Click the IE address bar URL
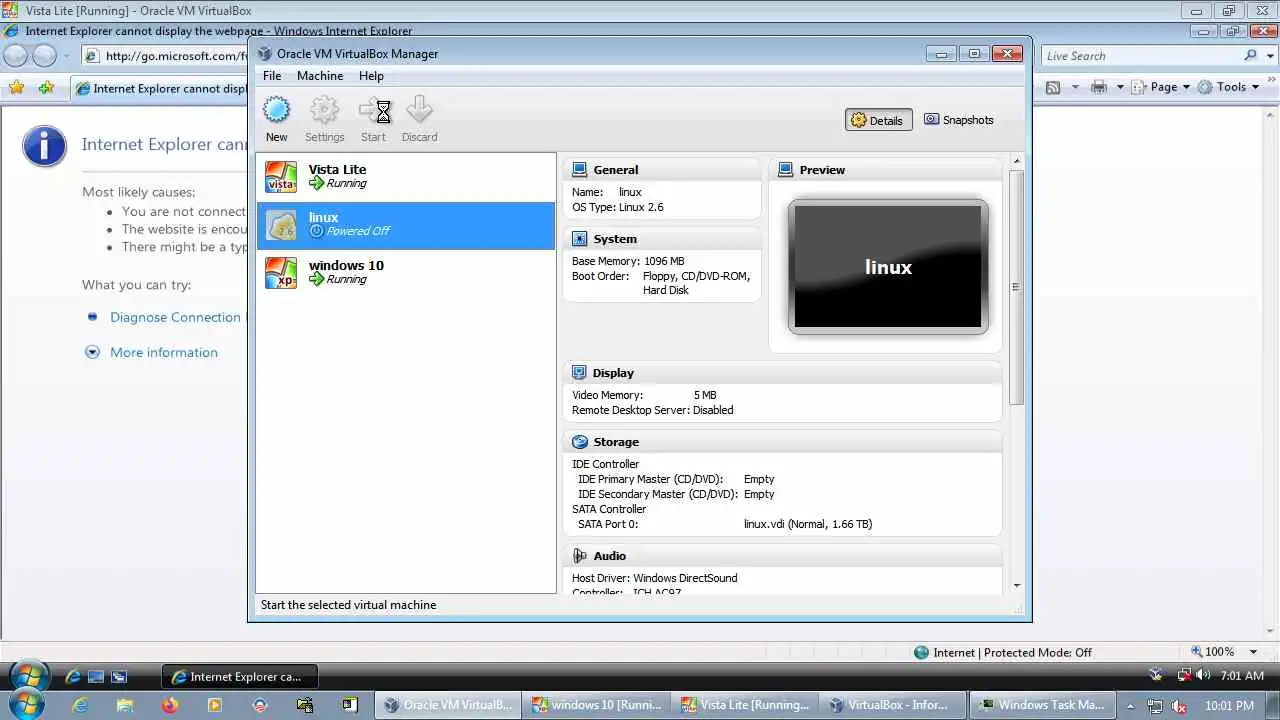 pyautogui.click(x=175, y=56)
